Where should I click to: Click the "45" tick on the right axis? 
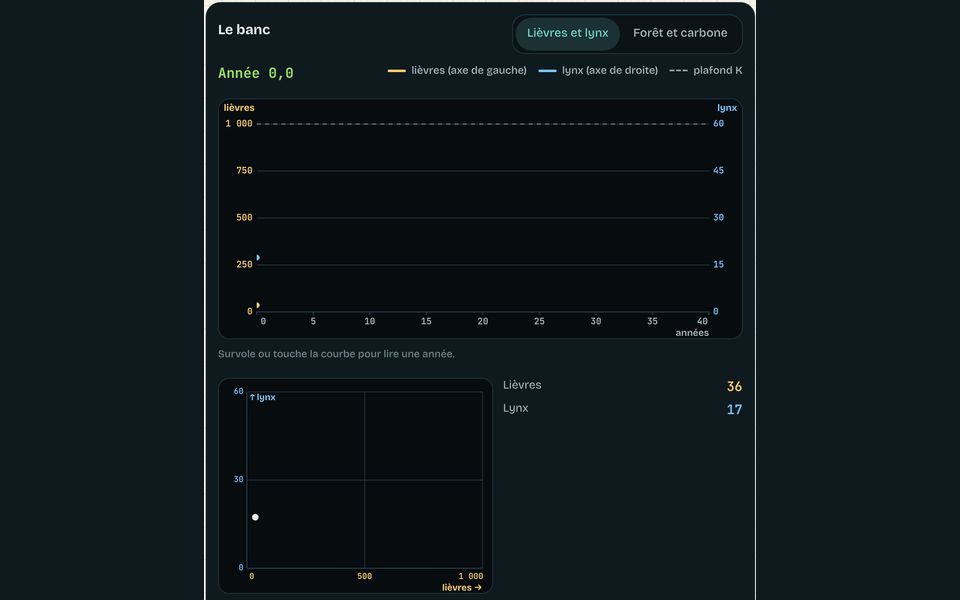pos(718,171)
